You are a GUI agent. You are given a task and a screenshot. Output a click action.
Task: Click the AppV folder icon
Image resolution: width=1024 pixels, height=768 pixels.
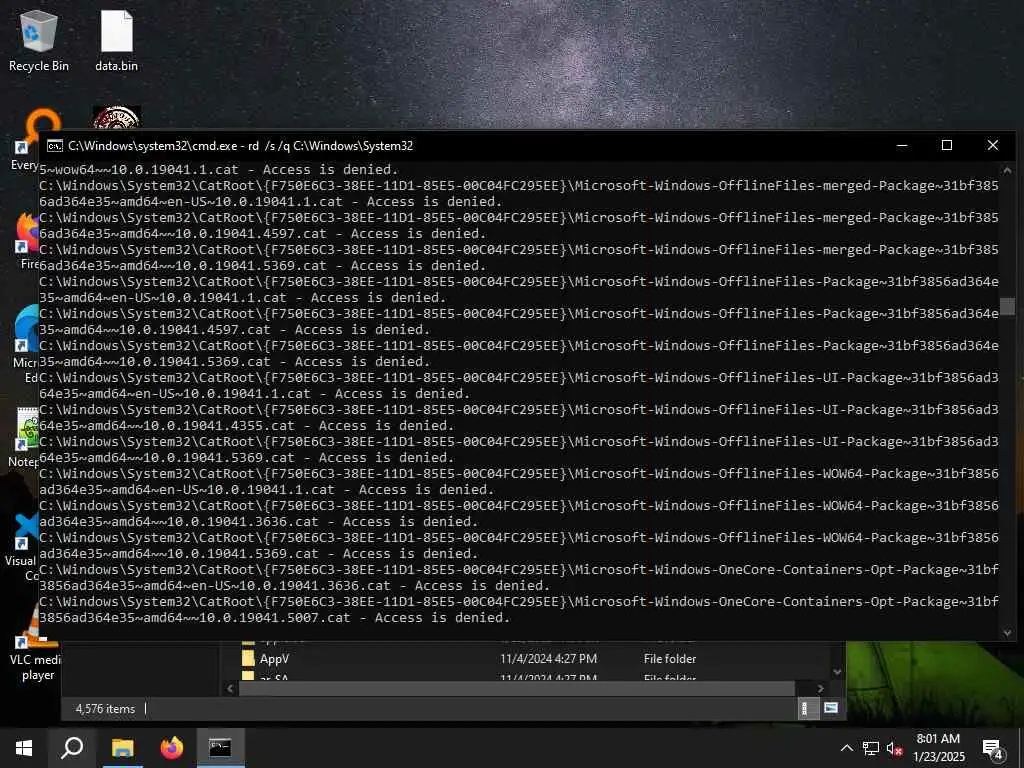pos(248,658)
